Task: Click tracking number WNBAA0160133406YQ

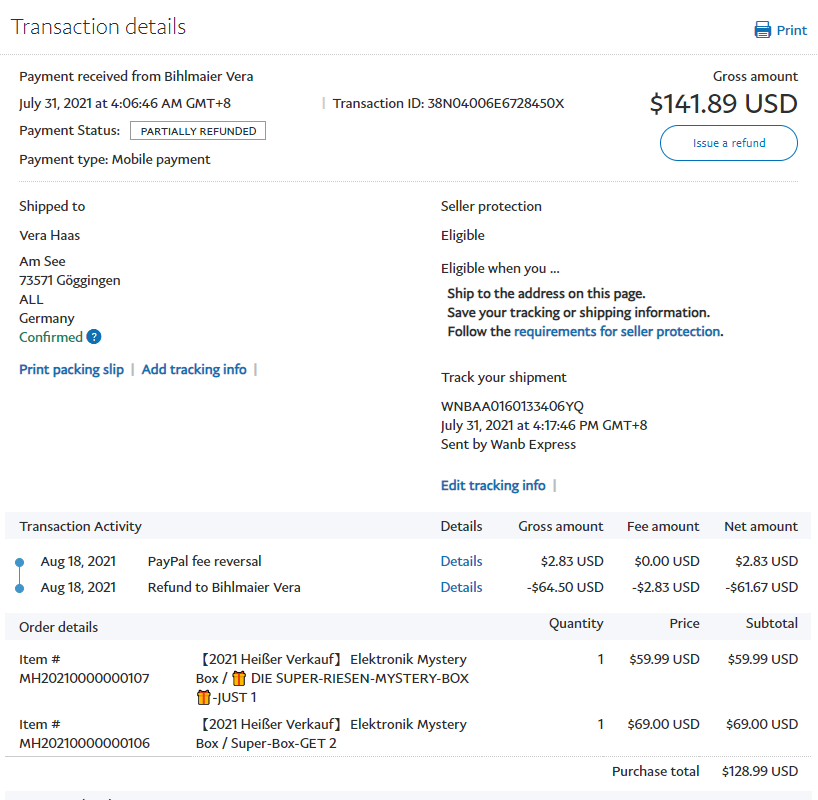Action: tap(512, 407)
